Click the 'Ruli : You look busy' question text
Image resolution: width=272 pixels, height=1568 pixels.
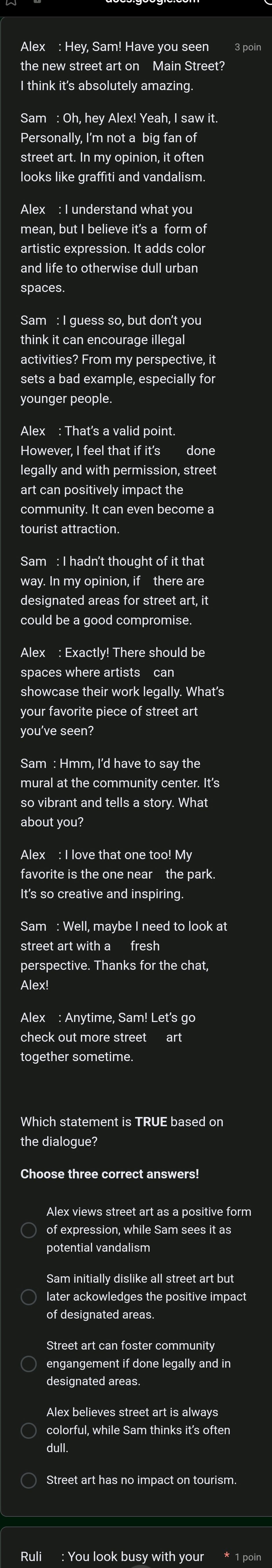pyautogui.click(x=112, y=1556)
